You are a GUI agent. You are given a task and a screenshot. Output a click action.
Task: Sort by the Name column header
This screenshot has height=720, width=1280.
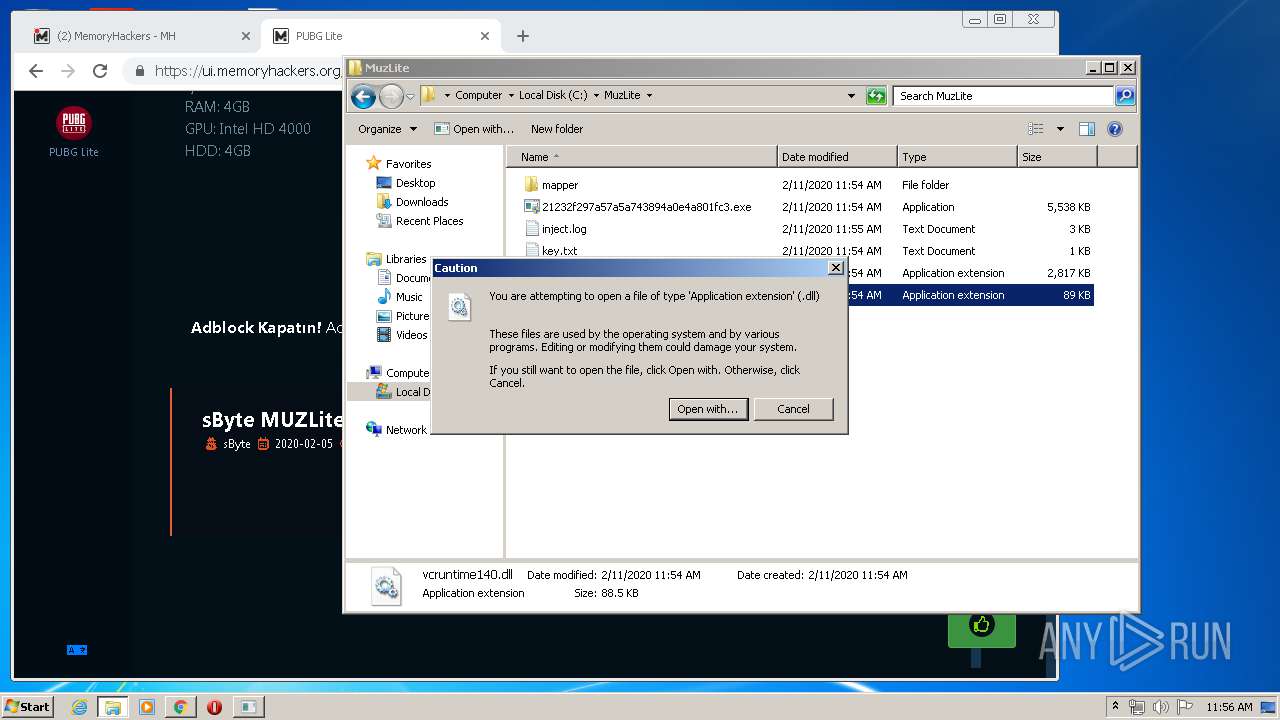click(642, 157)
